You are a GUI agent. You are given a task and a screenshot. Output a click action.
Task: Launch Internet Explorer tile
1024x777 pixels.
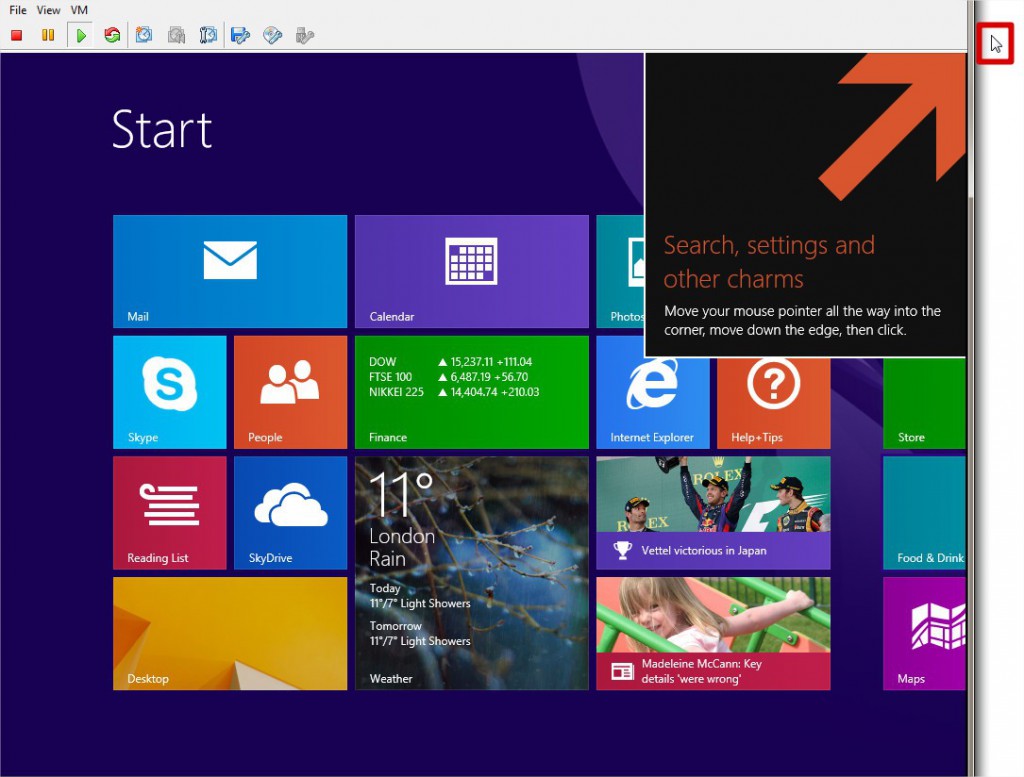click(x=652, y=404)
